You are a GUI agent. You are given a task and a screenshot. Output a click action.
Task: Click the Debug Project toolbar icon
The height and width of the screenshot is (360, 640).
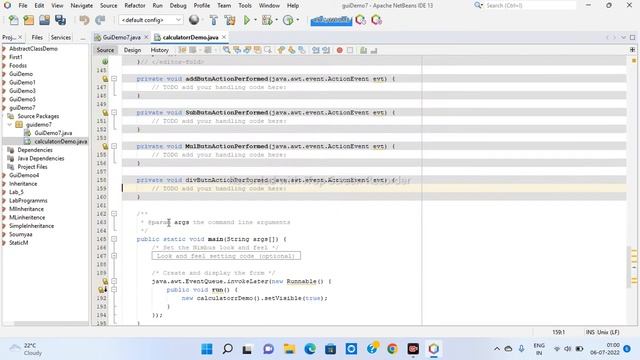pos(267,20)
